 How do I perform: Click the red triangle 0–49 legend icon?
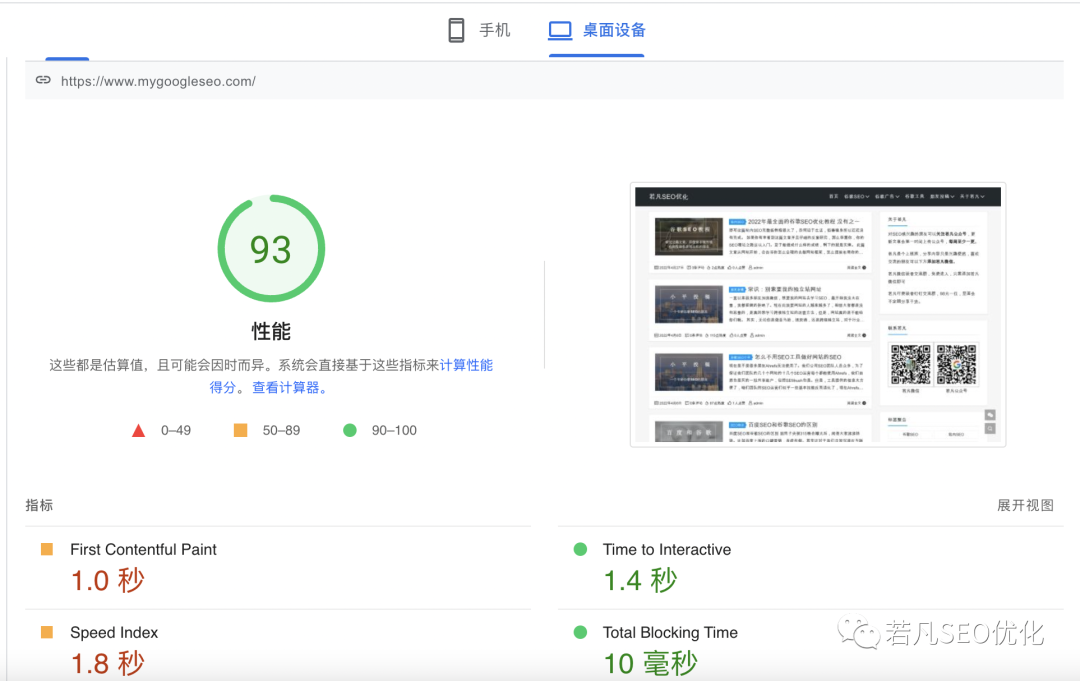138,430
